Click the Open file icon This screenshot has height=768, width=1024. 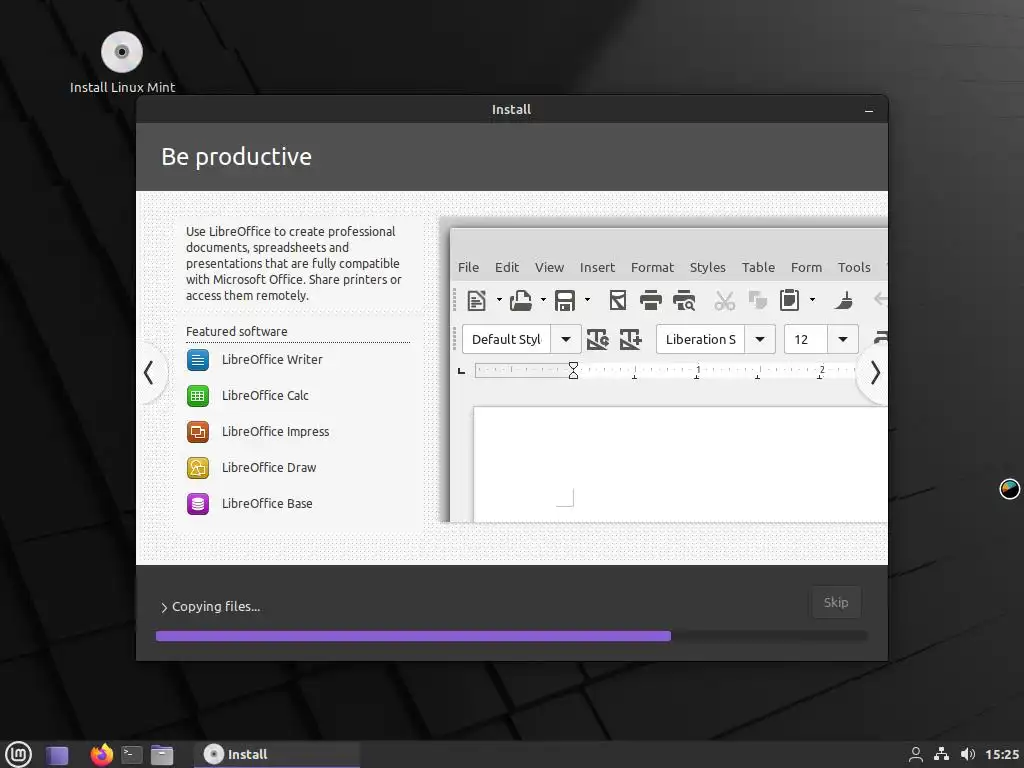pos(520,300)
